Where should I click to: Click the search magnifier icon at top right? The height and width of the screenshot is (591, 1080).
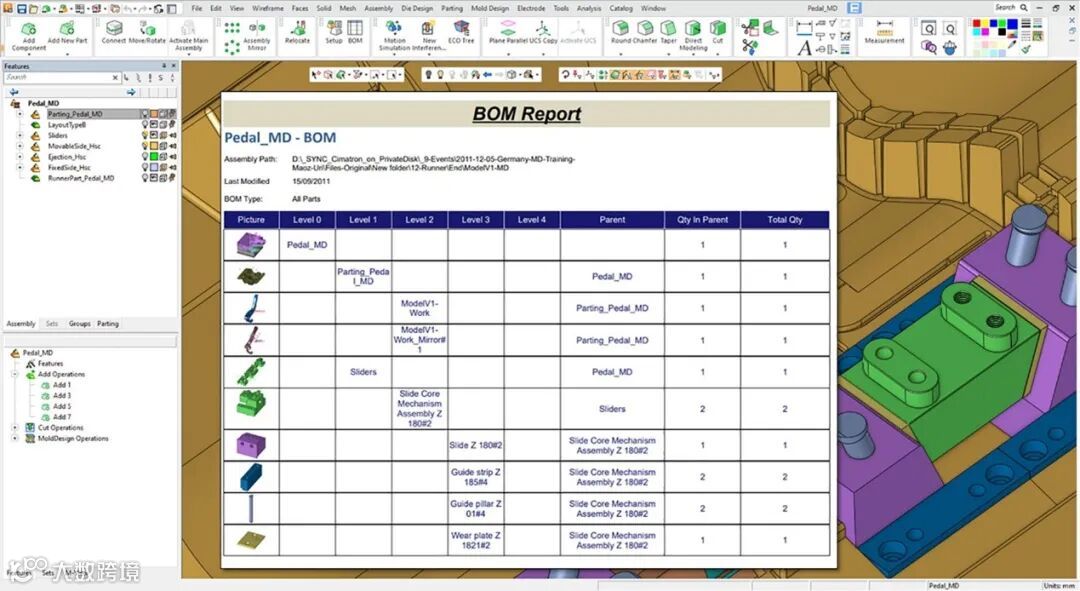pyautogui.click(x=1024, y=8)
